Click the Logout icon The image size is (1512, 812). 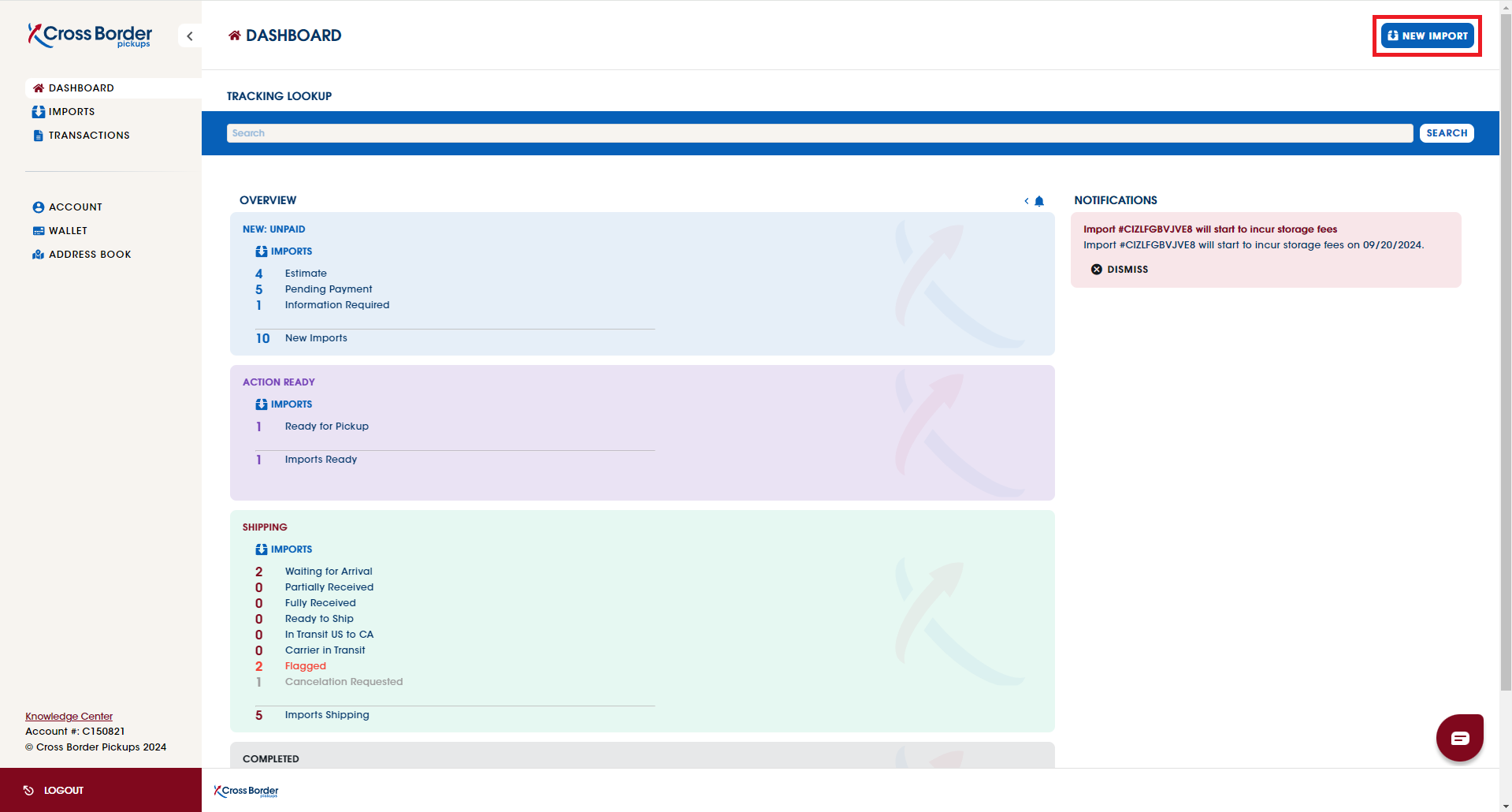(x=28, y=790)
